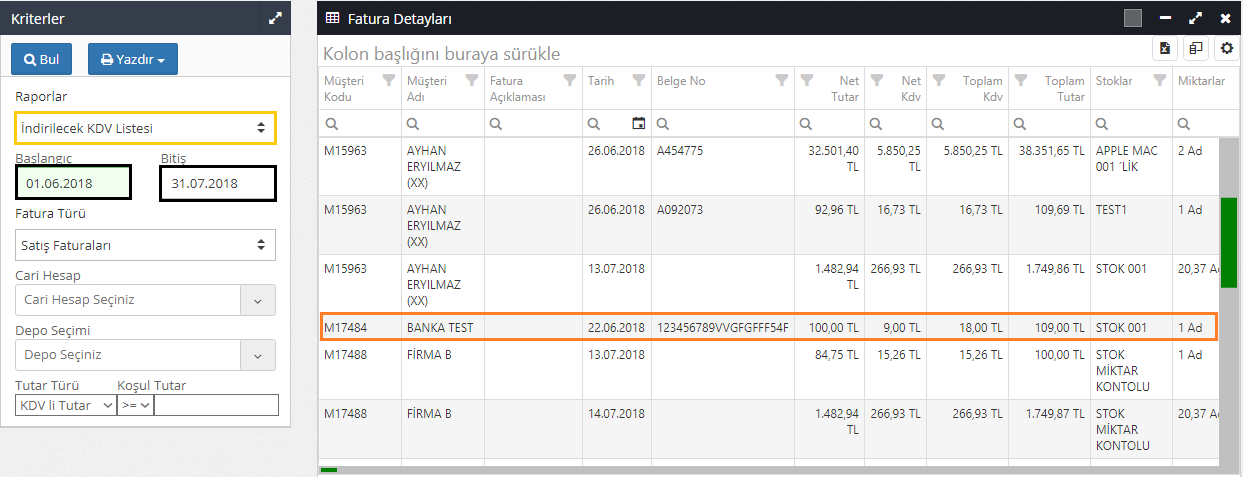Image resolution: width=1243 pixels, height=477 pixels.
Task: Expand the Kriterler panel
Action: (276, 18)
